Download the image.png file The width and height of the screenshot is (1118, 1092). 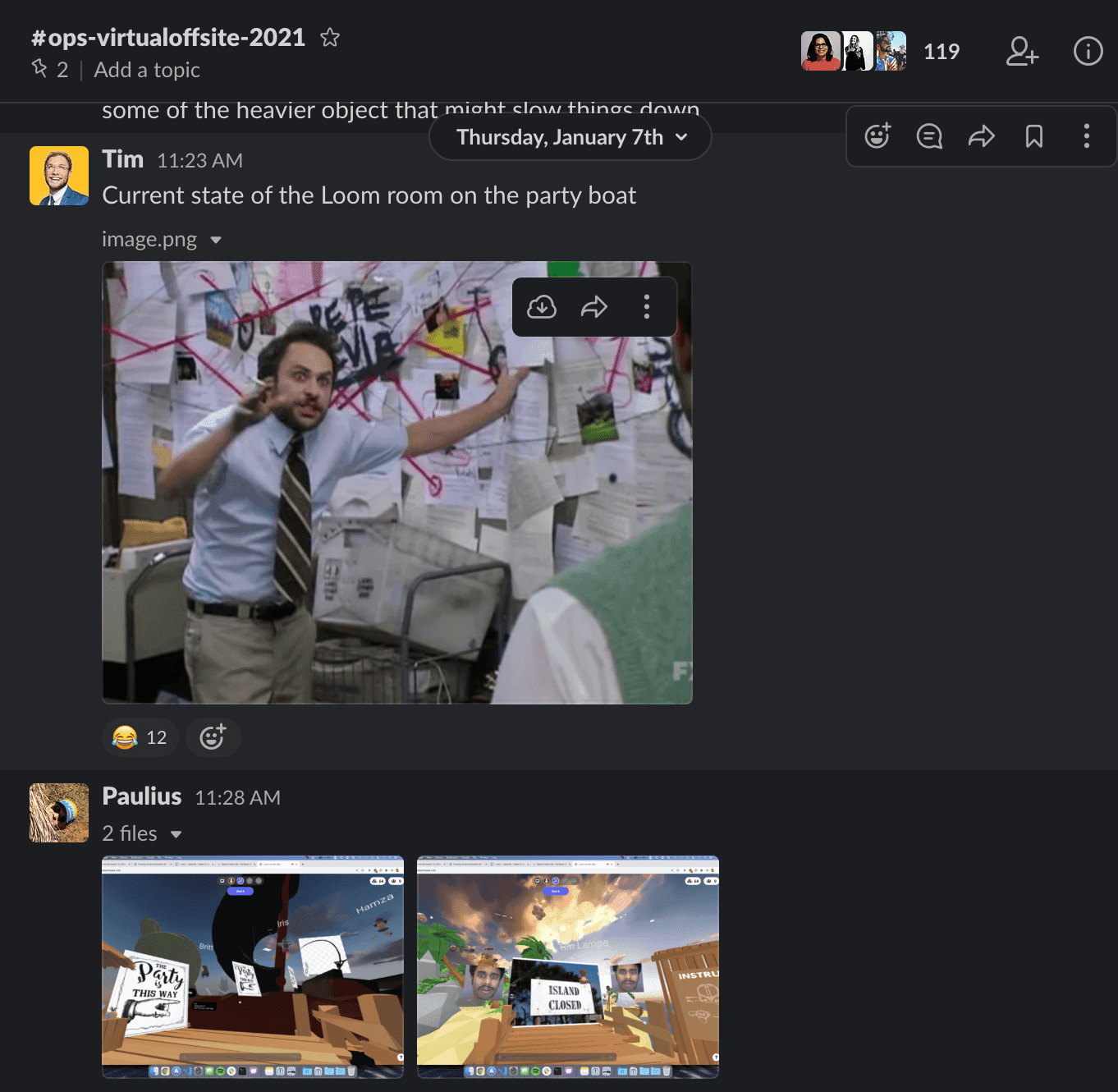pos(542,307)
